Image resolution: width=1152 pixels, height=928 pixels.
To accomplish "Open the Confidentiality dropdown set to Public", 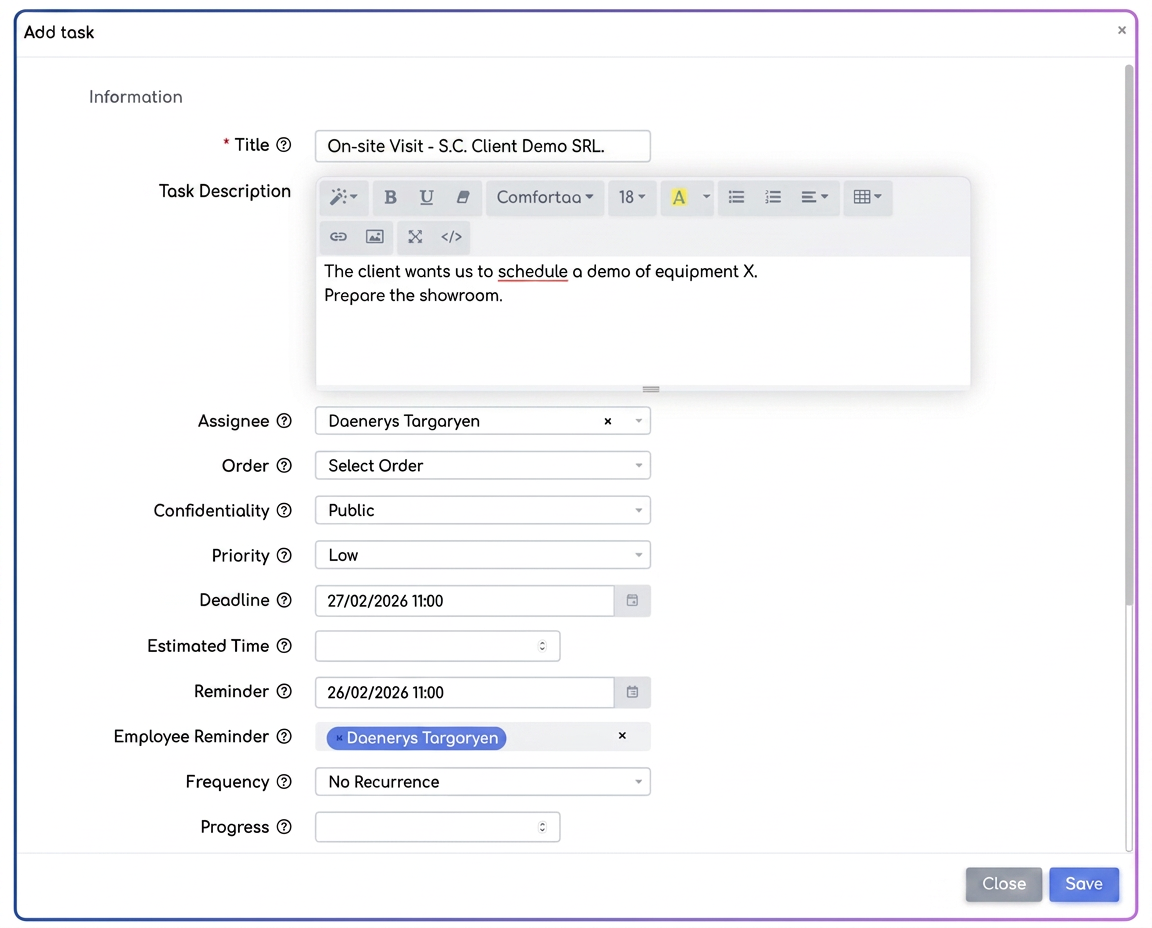I will click(483, 511).
